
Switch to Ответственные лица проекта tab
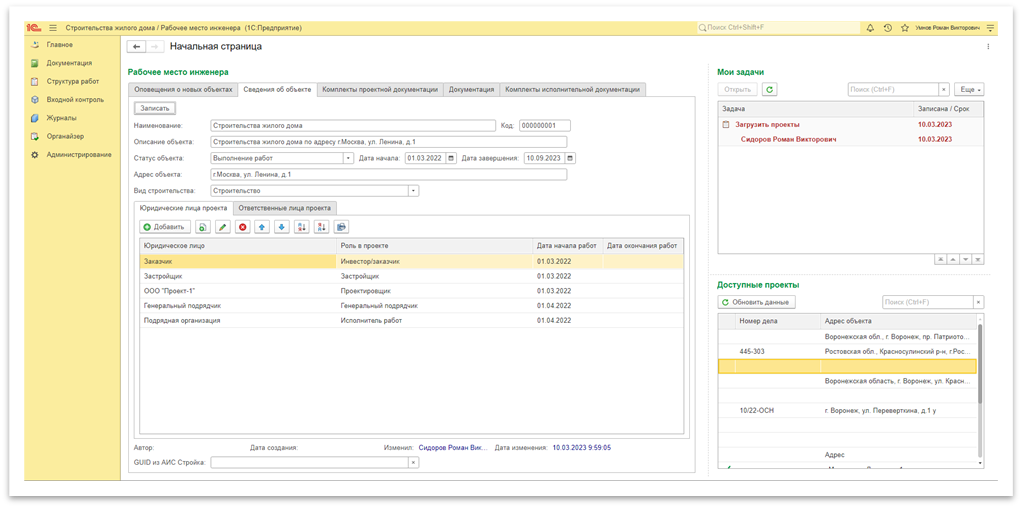click(x=284, y=208)
